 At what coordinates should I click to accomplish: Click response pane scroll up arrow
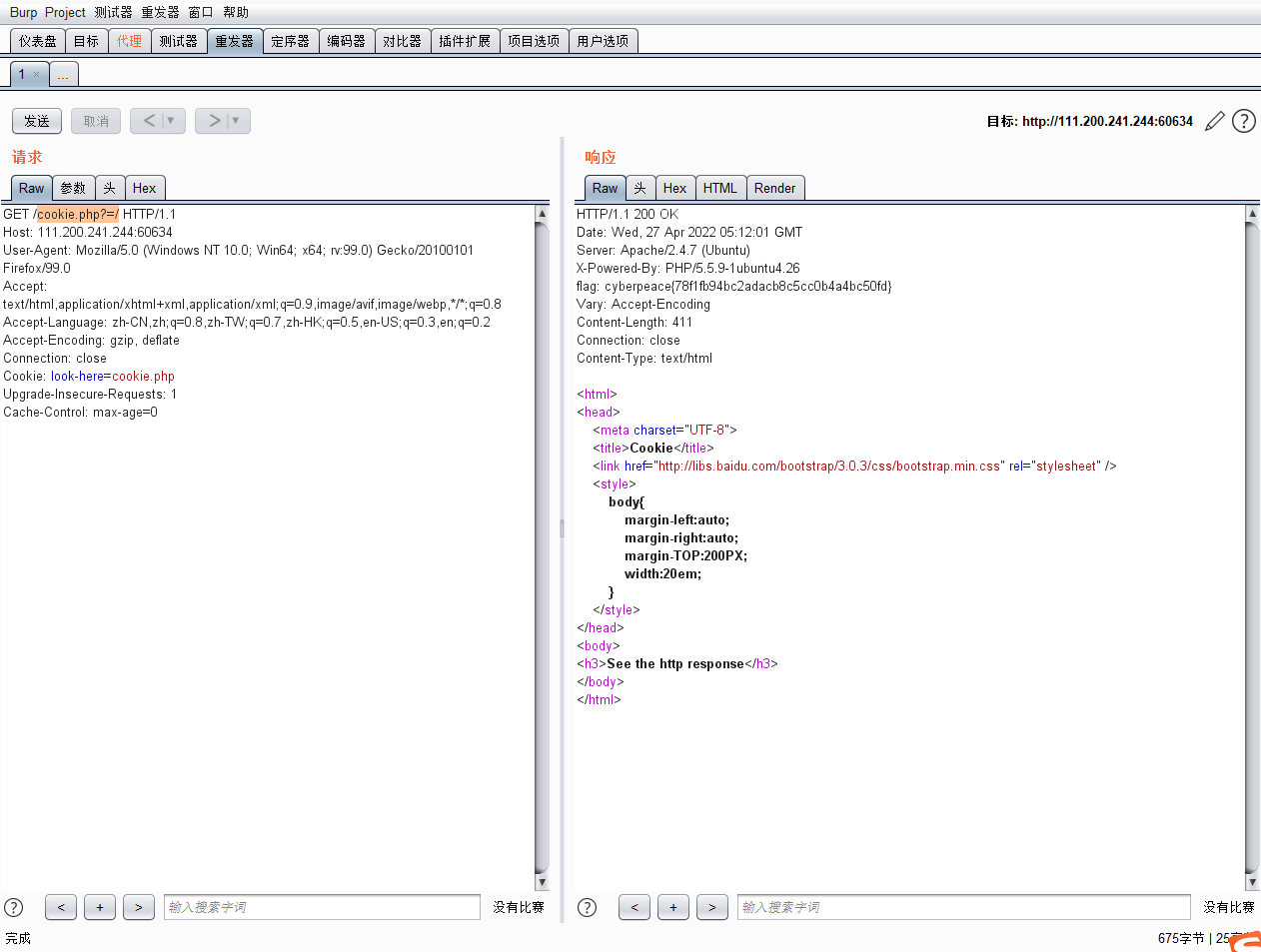[x=1253, y=213]
